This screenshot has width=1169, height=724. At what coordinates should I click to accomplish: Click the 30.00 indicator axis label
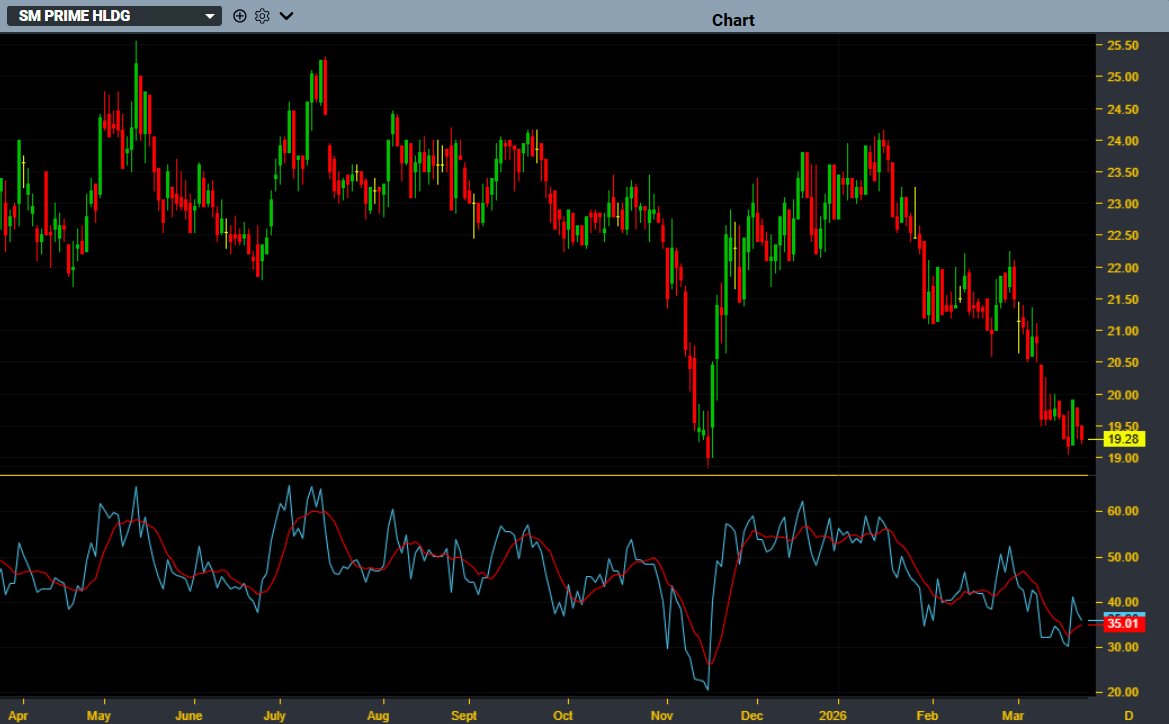[1122, 647]
